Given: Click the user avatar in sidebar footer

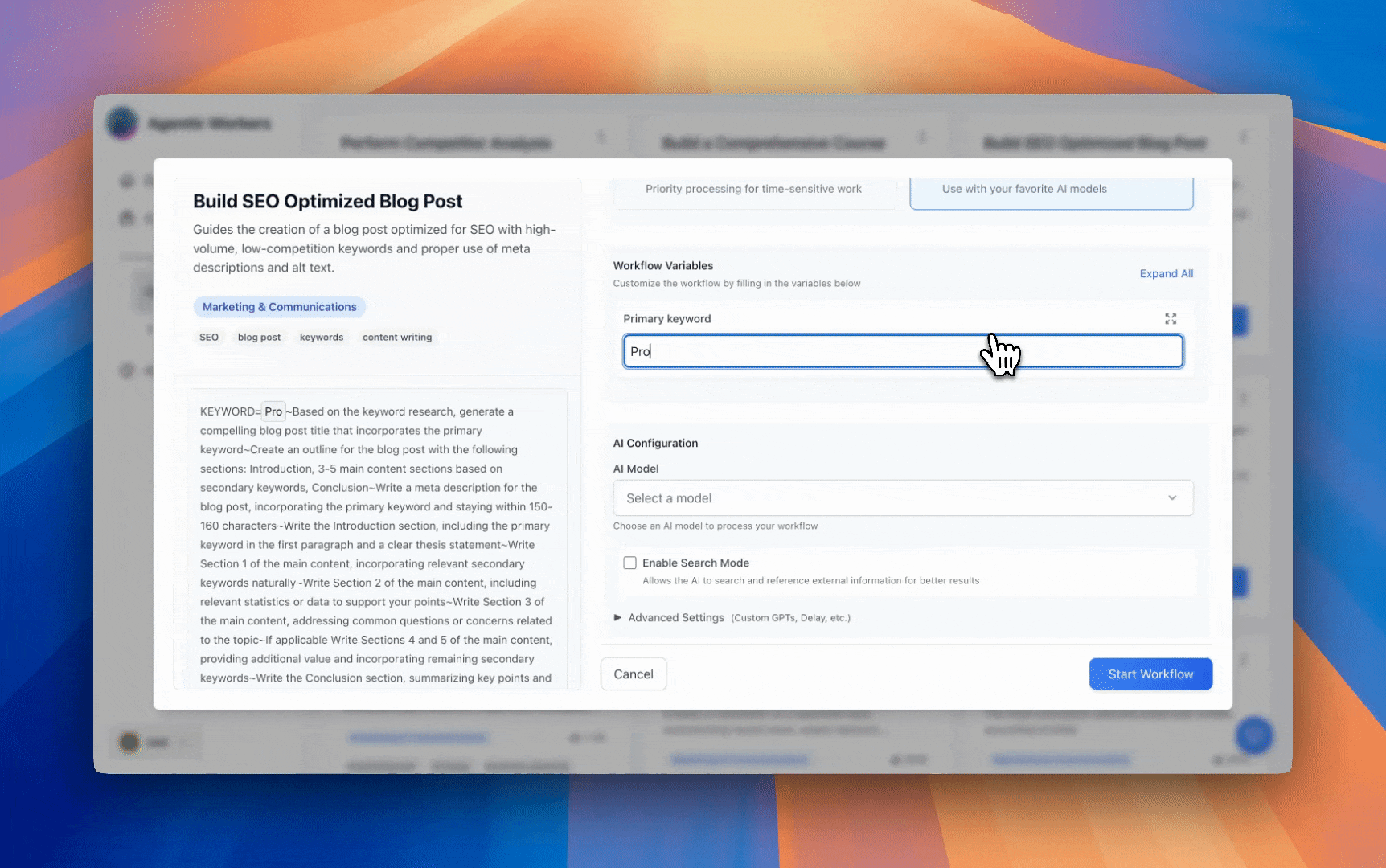Looking at the screenshot, I should (129, 742).
